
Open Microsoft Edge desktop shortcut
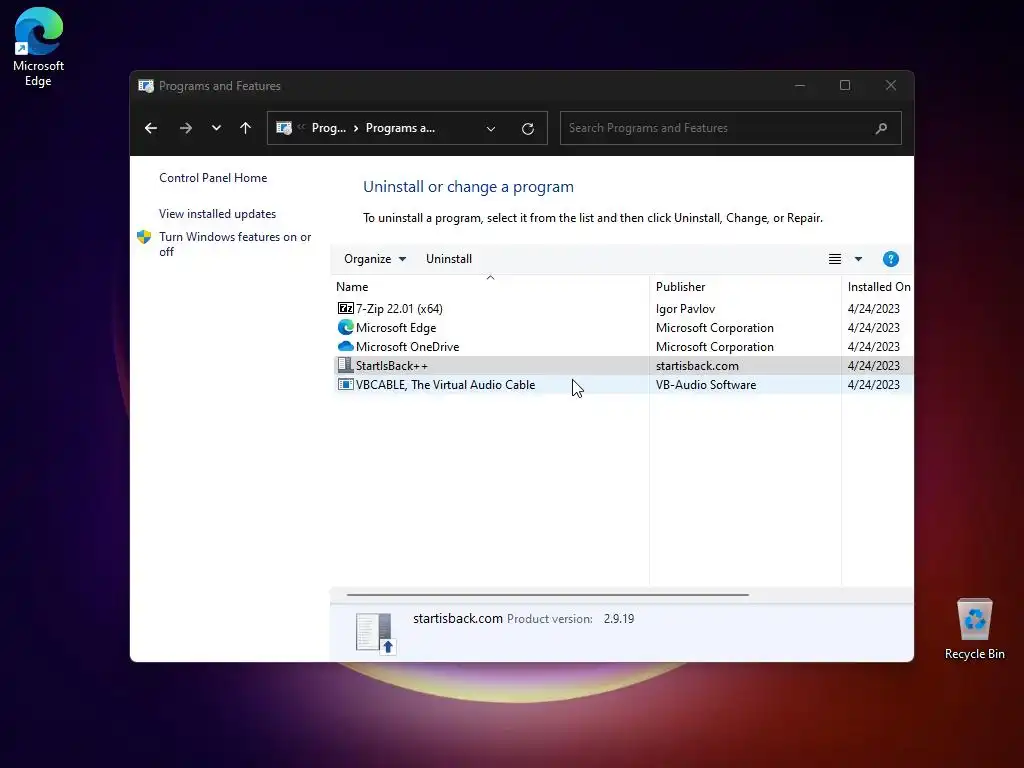click(x=39, y=47)
